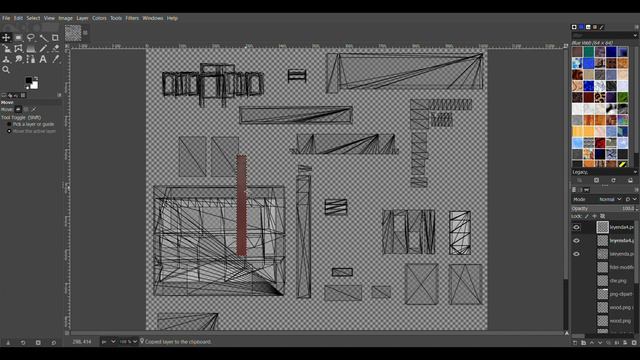Toggle lock pixels for the layer

coord(587,216)
